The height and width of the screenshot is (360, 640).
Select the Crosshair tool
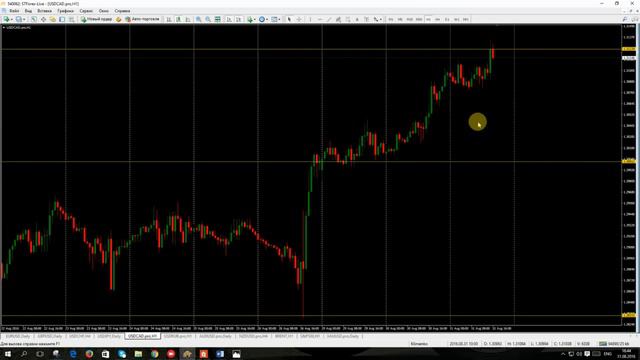(x=299, y=19)
